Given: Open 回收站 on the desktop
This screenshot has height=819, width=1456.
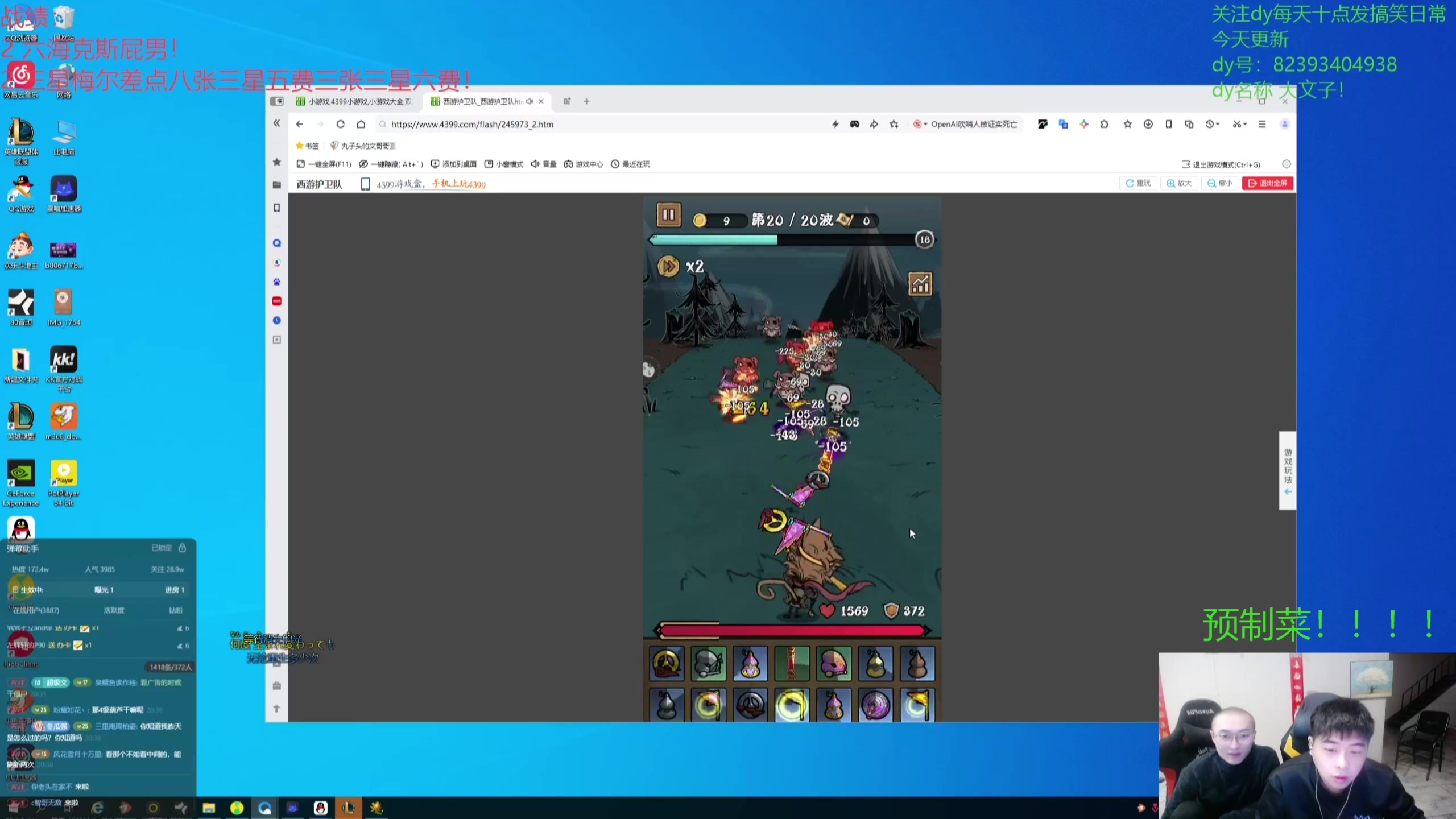Looking at the screenshot, I should point(64,23).
